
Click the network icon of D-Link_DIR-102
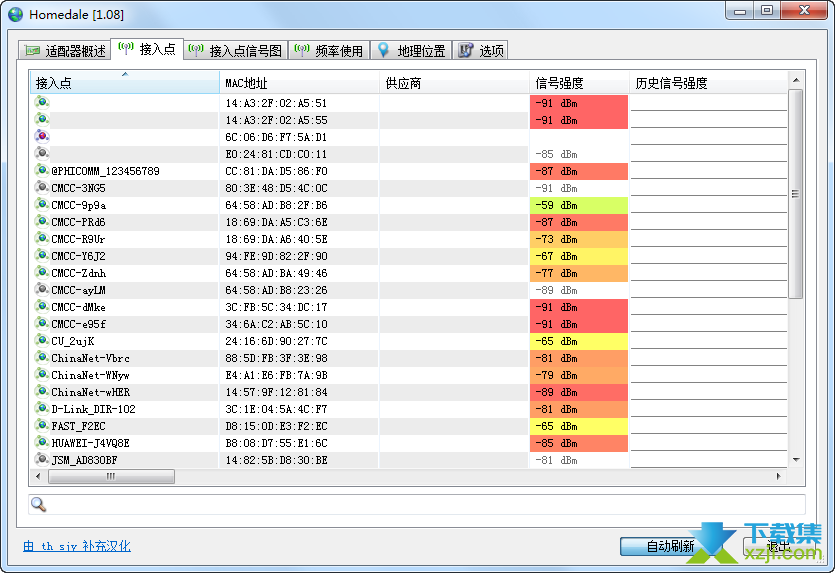pyautogui.click(x=42, y=409)
